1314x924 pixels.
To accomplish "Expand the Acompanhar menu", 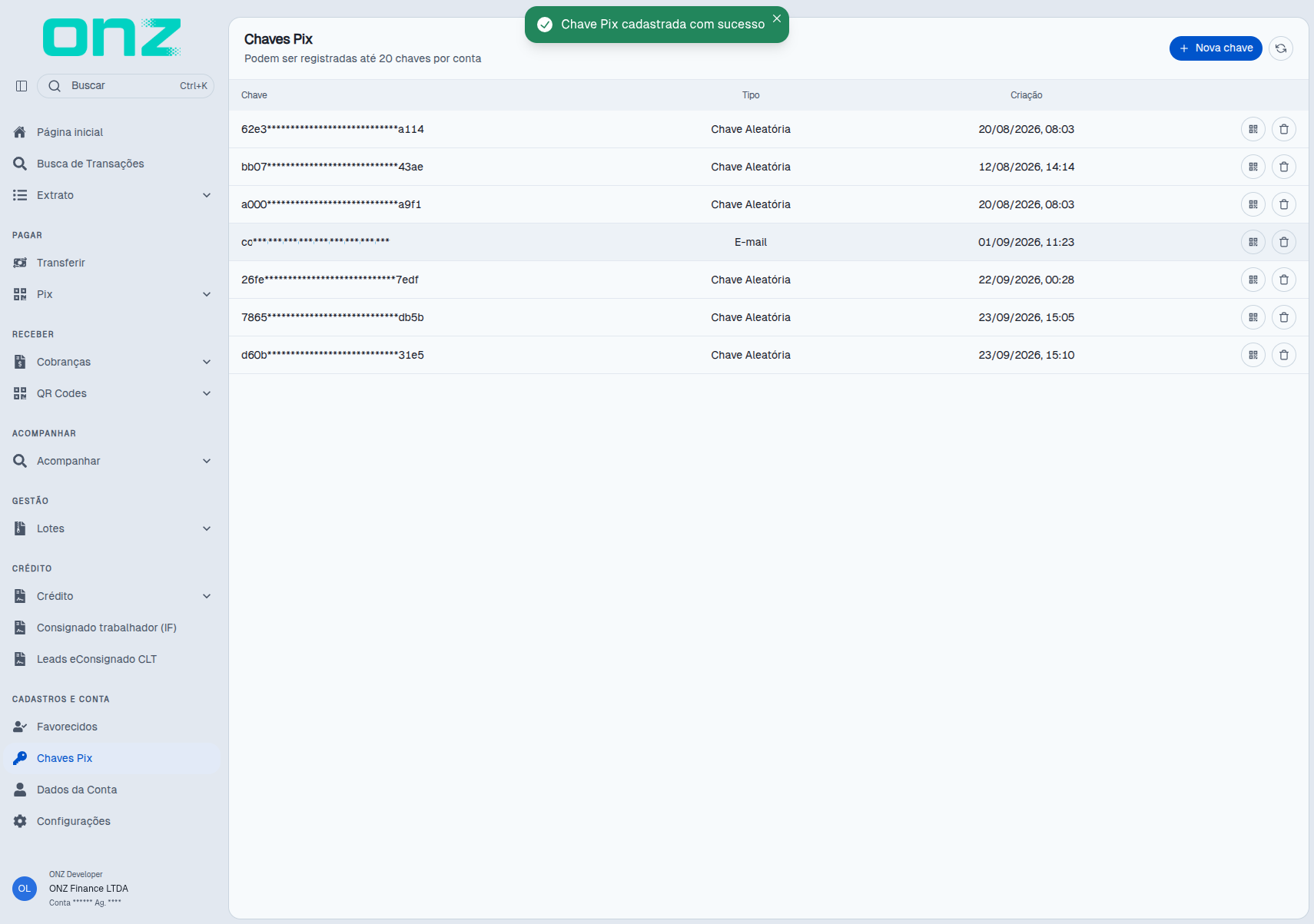I will [112, 461].
